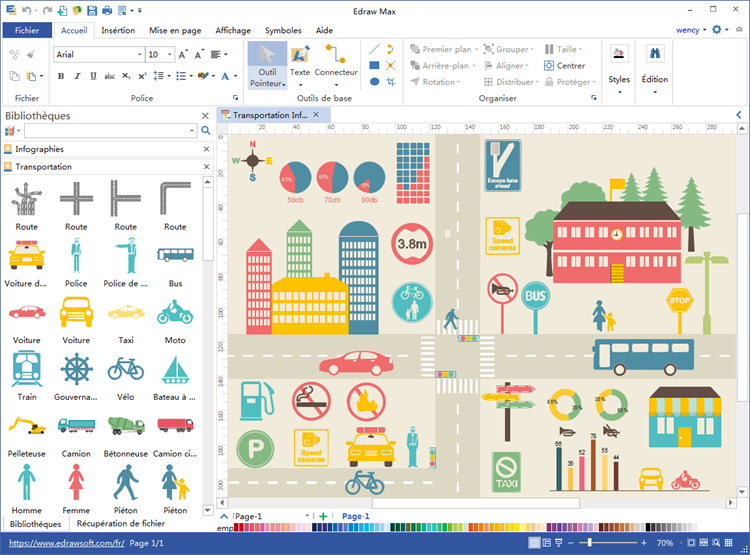Click the library search magnifier icon
The height and width of the screenshot is (555, 750).
[x=206, y=131]
